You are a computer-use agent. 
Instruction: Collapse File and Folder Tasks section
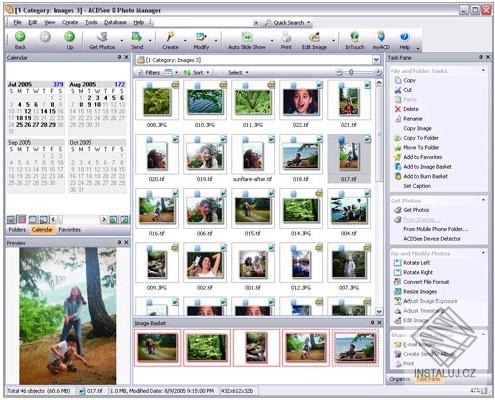pos(483,70)
